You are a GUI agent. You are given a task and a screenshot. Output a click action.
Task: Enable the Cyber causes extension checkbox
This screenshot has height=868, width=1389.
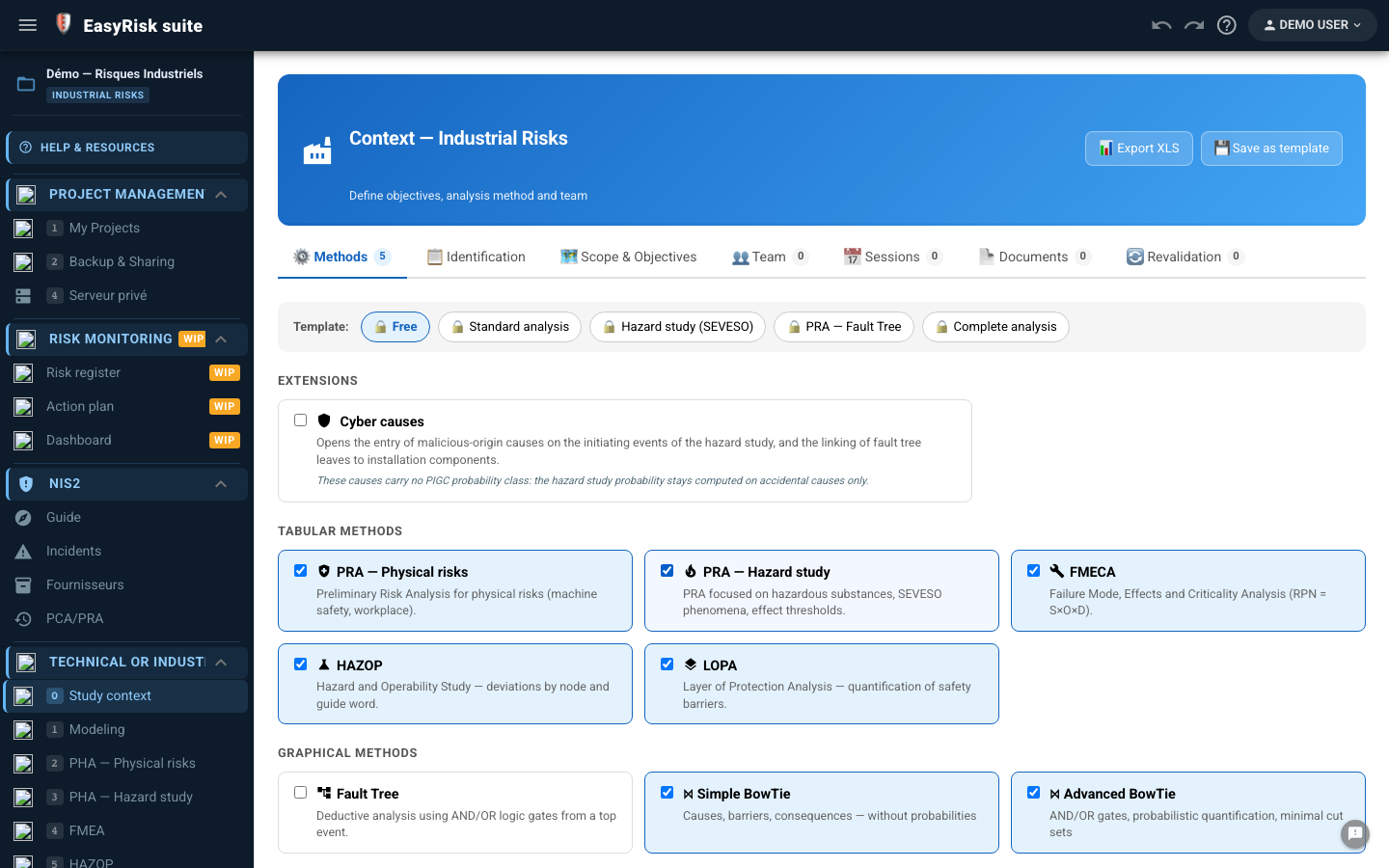pos(301,420)
